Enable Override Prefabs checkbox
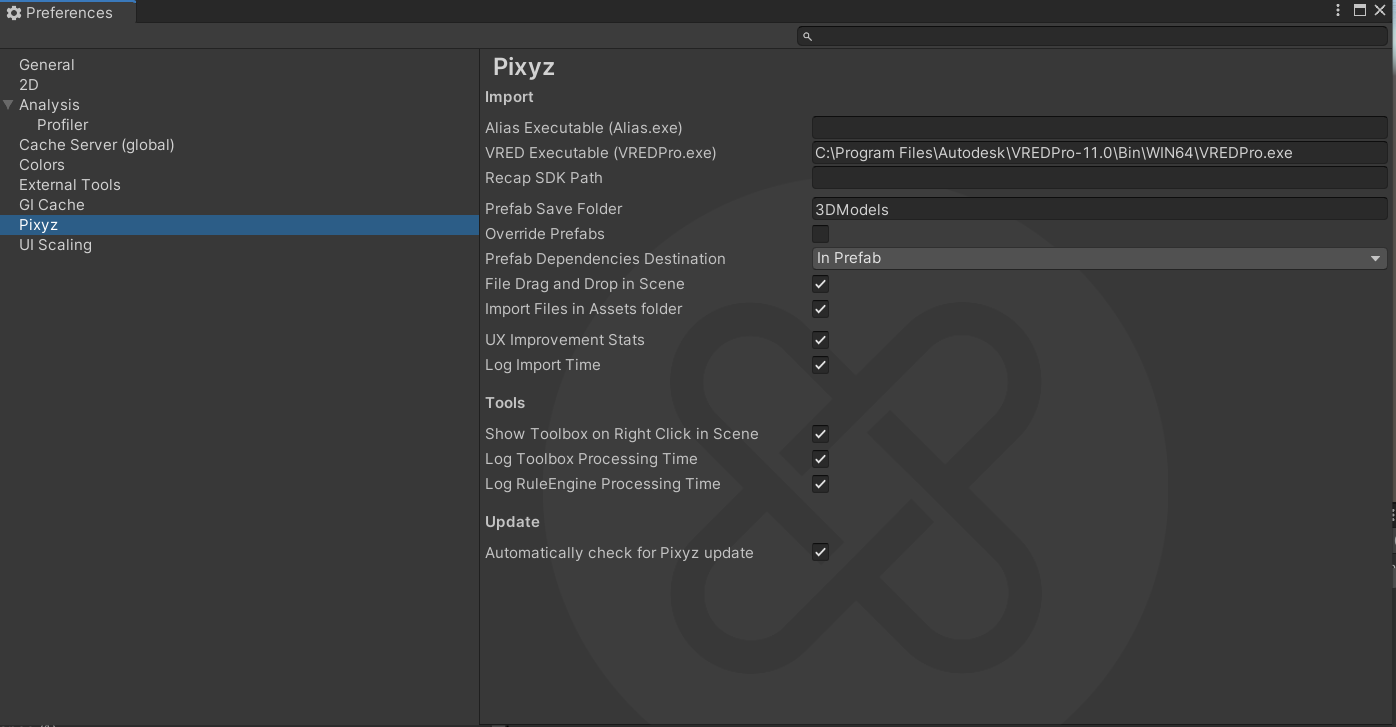This screenshot has width=1396, height=727. pyautogui.click(x=820, y=234)
